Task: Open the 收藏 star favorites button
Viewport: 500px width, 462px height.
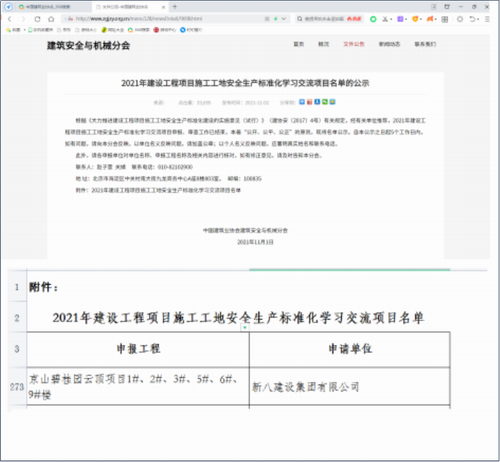Action: (x=13, y=30)
